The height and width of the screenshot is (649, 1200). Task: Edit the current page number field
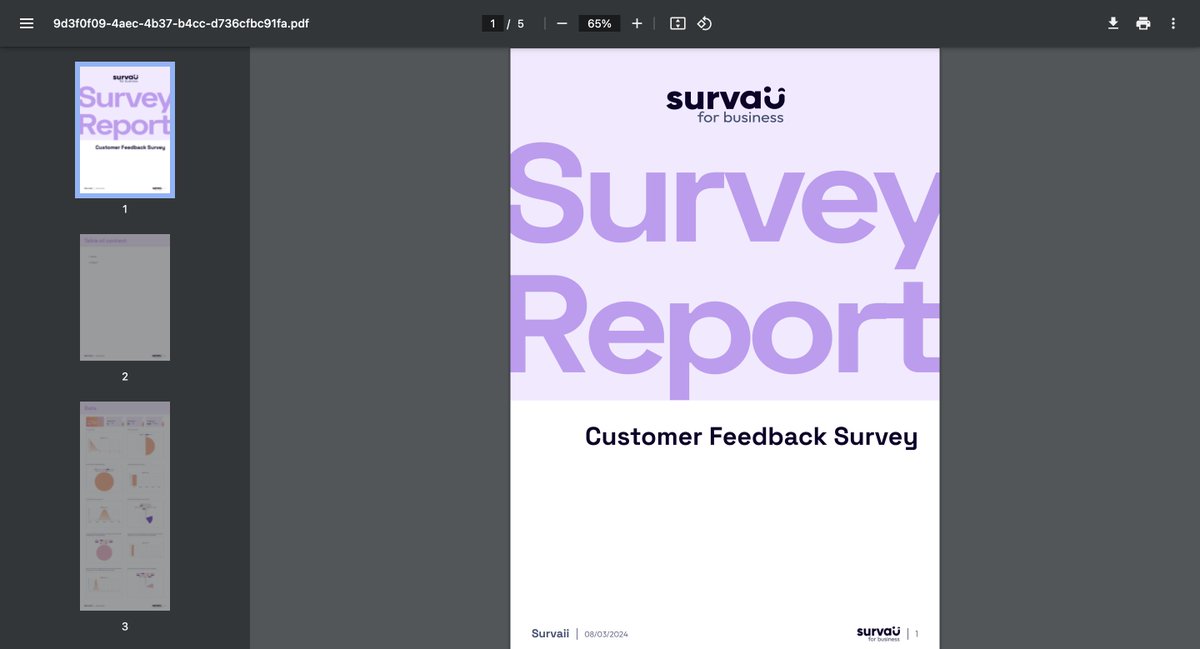pyautogui.click(x=492, y=23)
